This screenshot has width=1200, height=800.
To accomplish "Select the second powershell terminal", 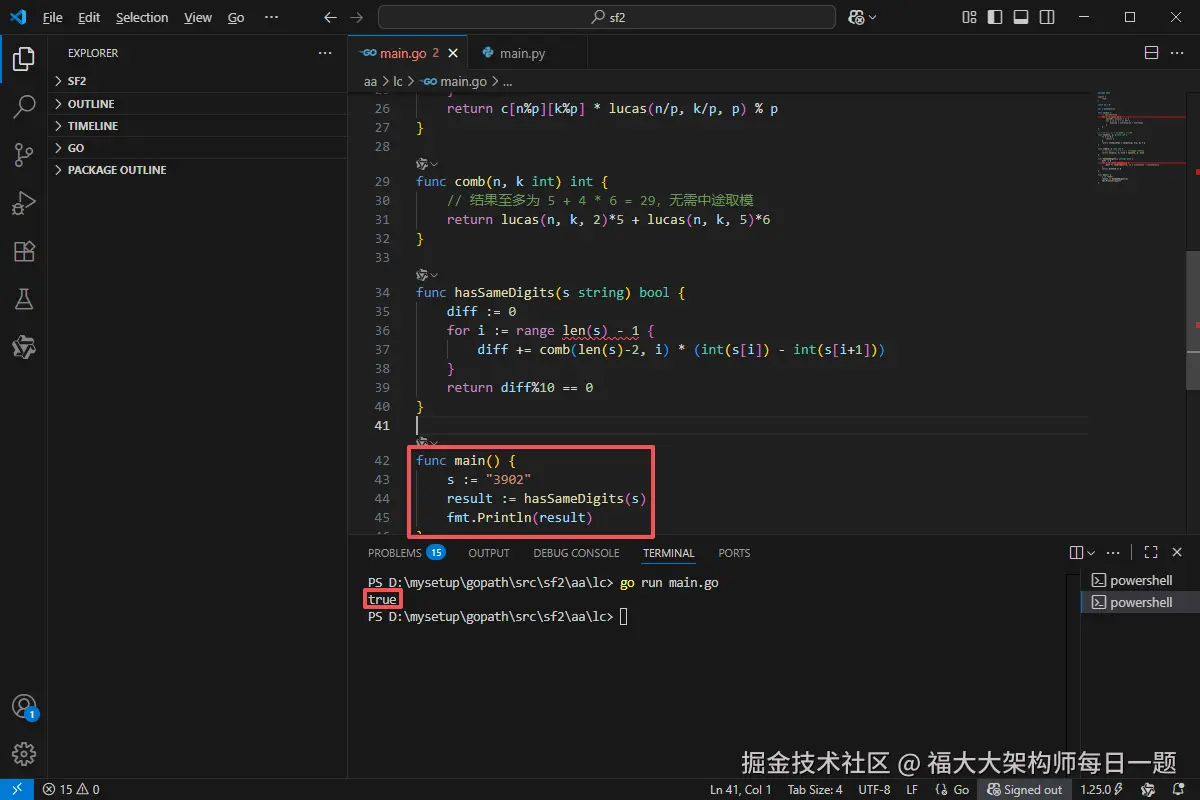I will (x=1140, y=602).
